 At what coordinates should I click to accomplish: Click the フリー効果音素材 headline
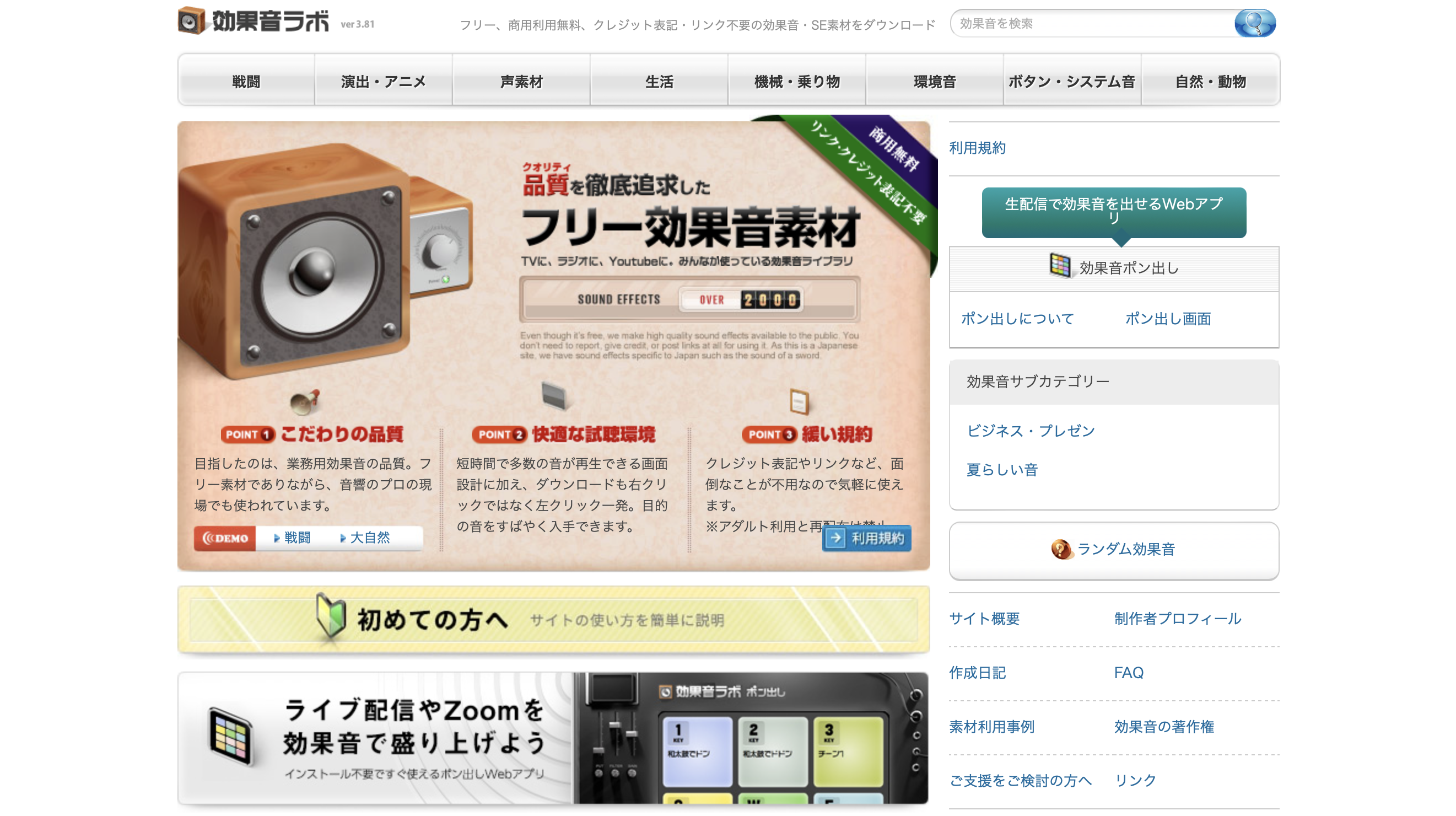[690, 227]
